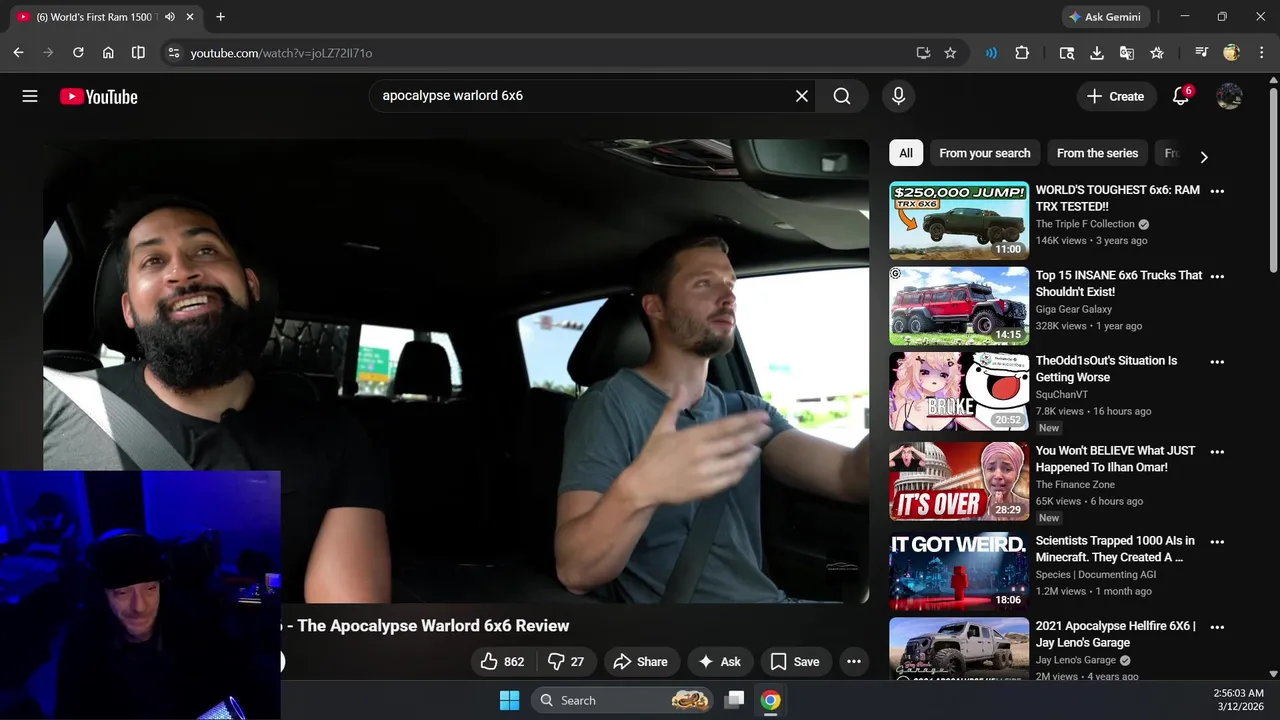Dislike the video with thumbs down
Screen dimensions: 1280x720
(x=566, y=661)
